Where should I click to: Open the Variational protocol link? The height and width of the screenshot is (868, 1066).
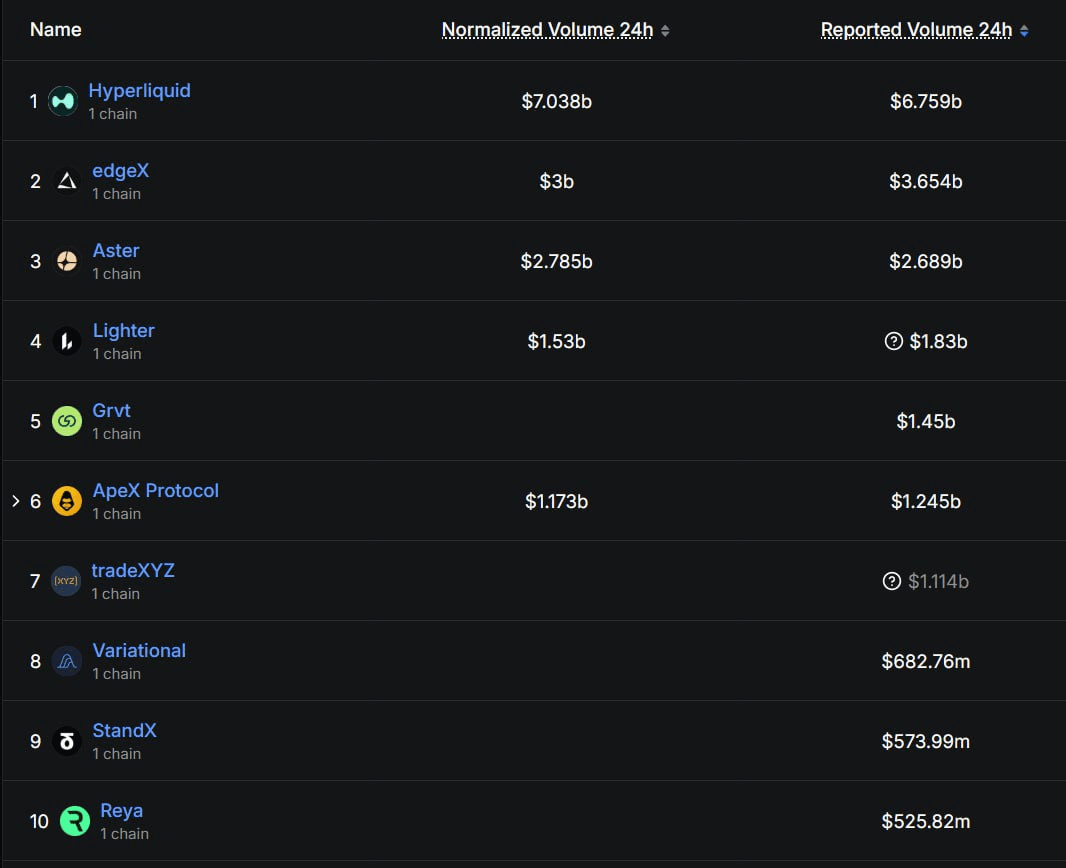(x=139, y=650)
